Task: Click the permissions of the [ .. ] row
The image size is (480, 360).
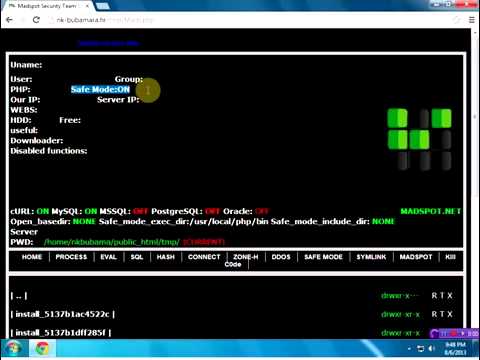Action: [x=400, y=296]
